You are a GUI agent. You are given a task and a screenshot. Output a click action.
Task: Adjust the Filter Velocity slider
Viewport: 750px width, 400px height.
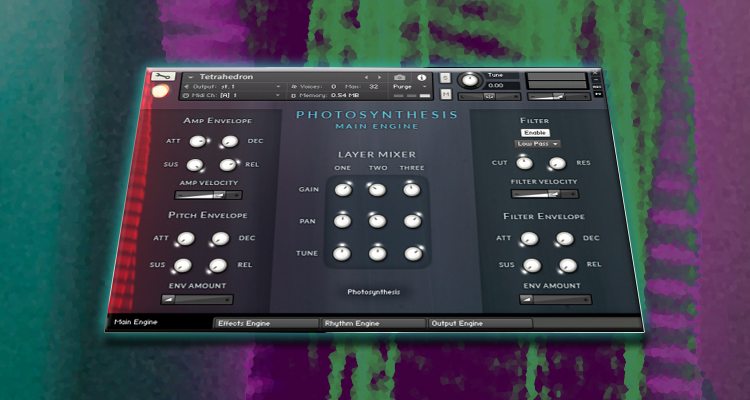tap(545, 194)
